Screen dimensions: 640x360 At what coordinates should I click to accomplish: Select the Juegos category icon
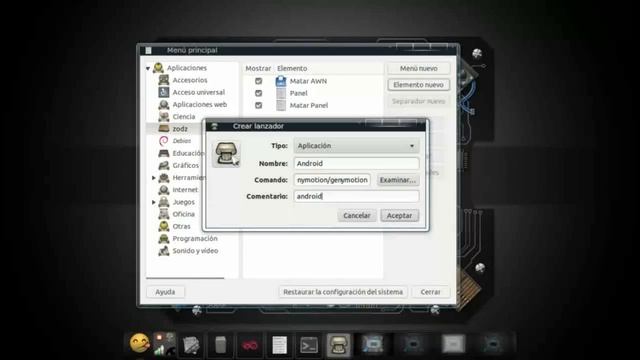[x=164, y=202]
